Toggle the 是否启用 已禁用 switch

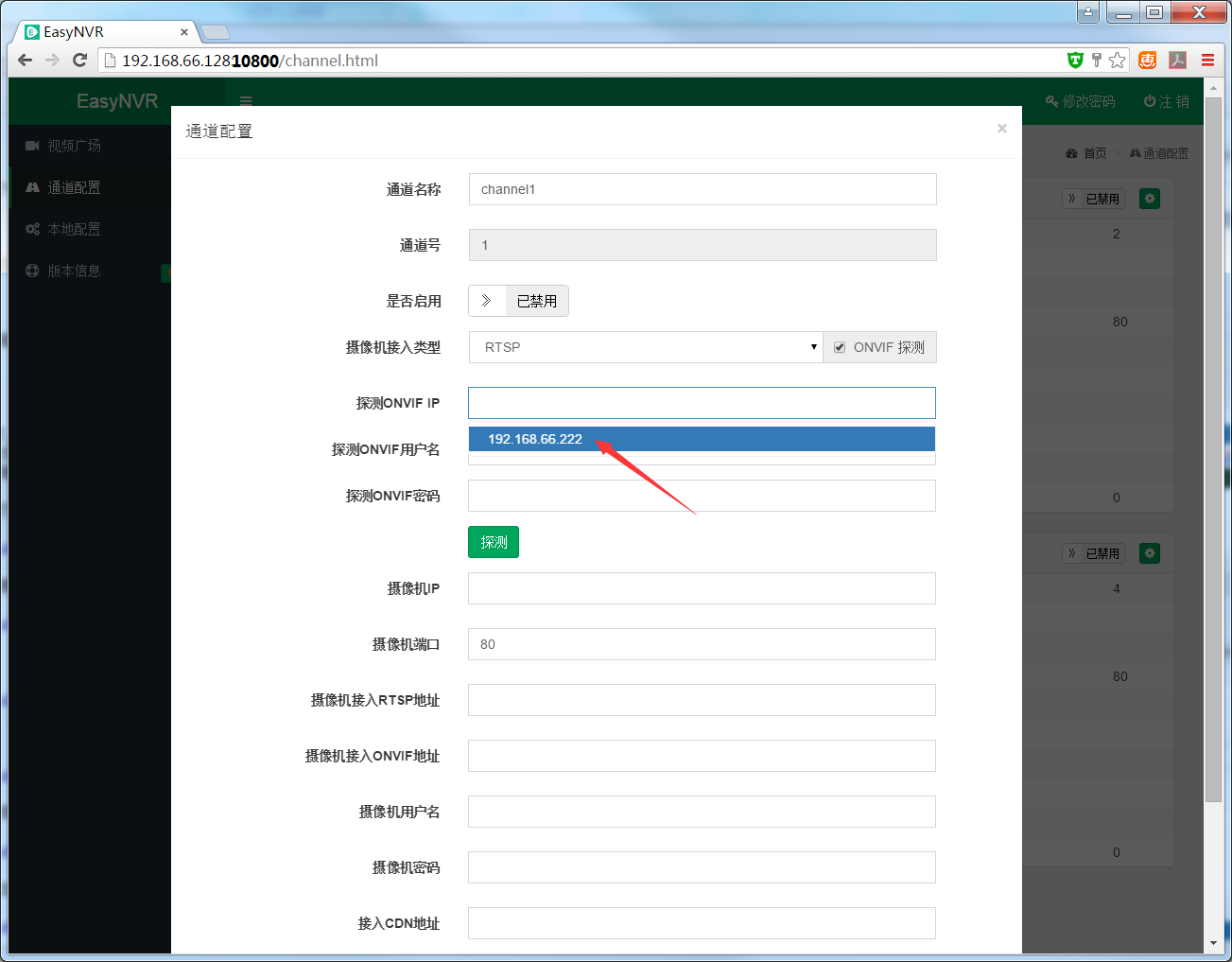point(518,301)
